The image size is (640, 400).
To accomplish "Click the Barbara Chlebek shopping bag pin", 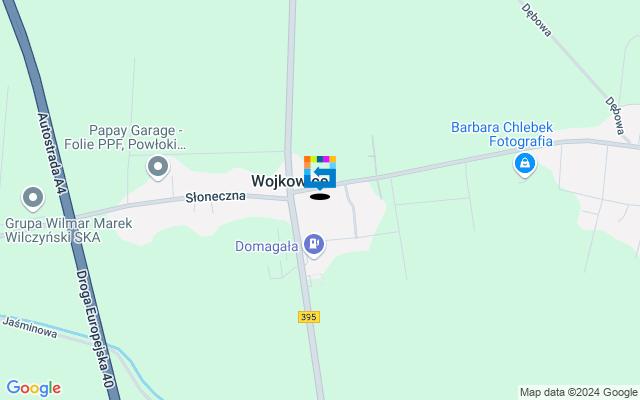I will tap(525, 164).
